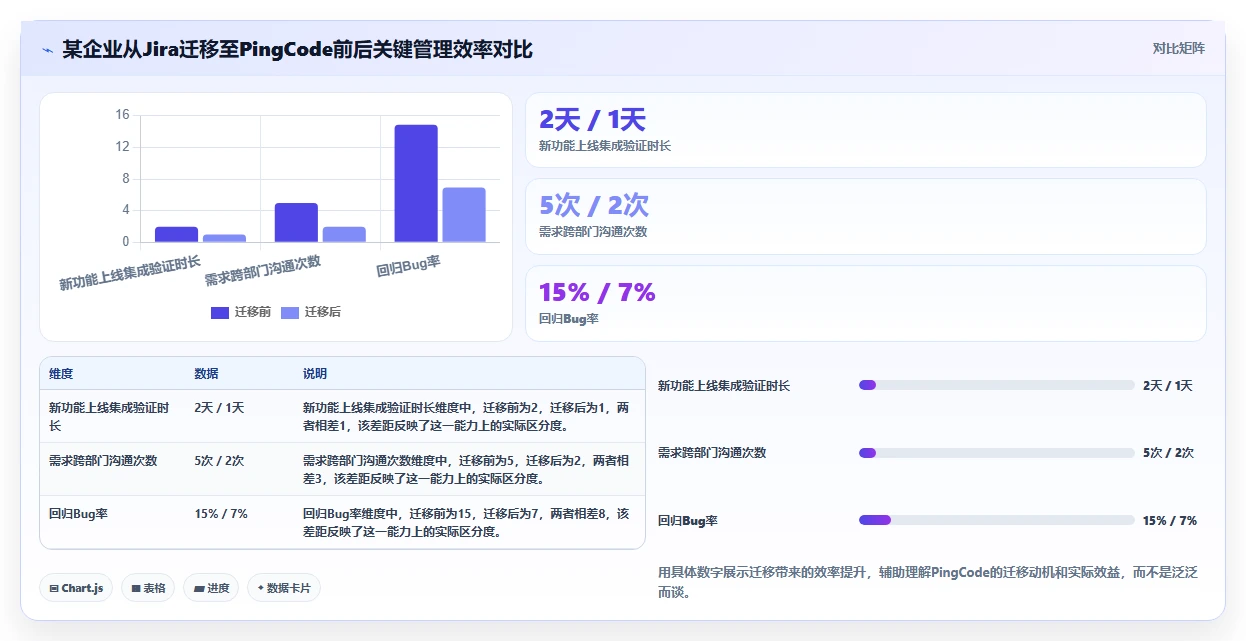This screenshot has width=1246, height=641.
Task: Click the 迁移前 bar for 回归Bug率
Action: pyautogui.click(x=416, y=183)
